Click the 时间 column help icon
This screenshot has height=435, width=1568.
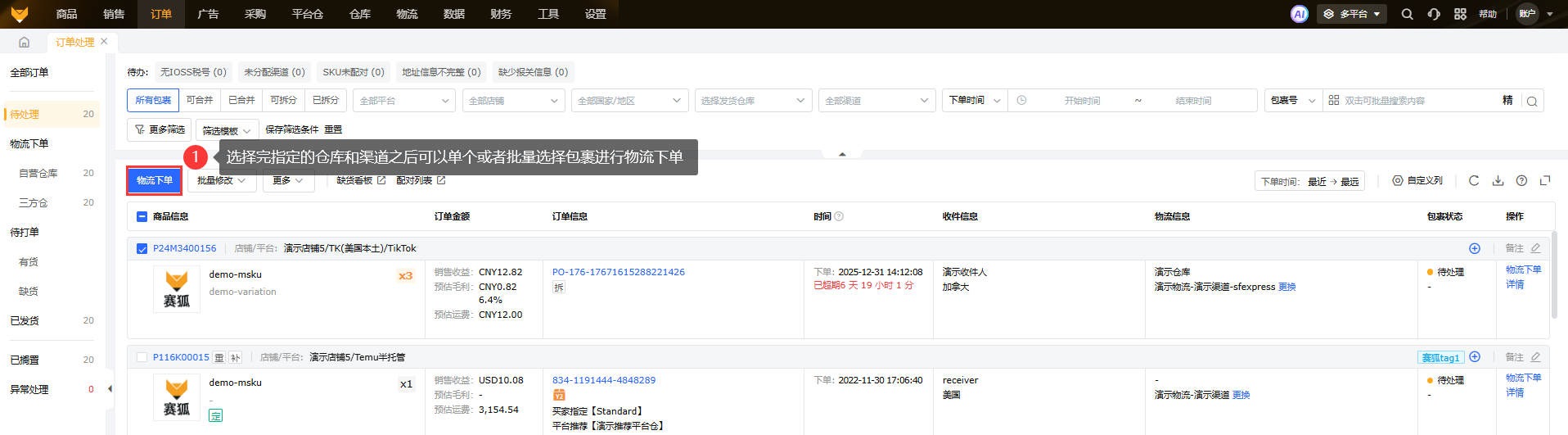click(x=839, y=216)
